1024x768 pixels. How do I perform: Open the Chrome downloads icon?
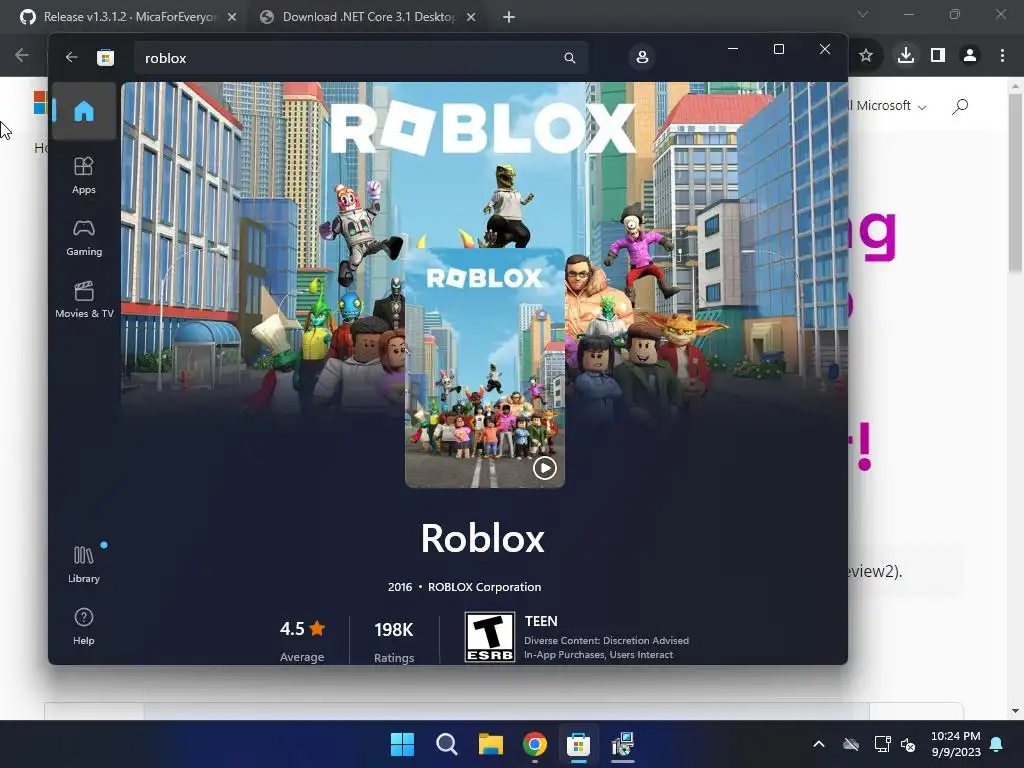(x=905, y=56)
